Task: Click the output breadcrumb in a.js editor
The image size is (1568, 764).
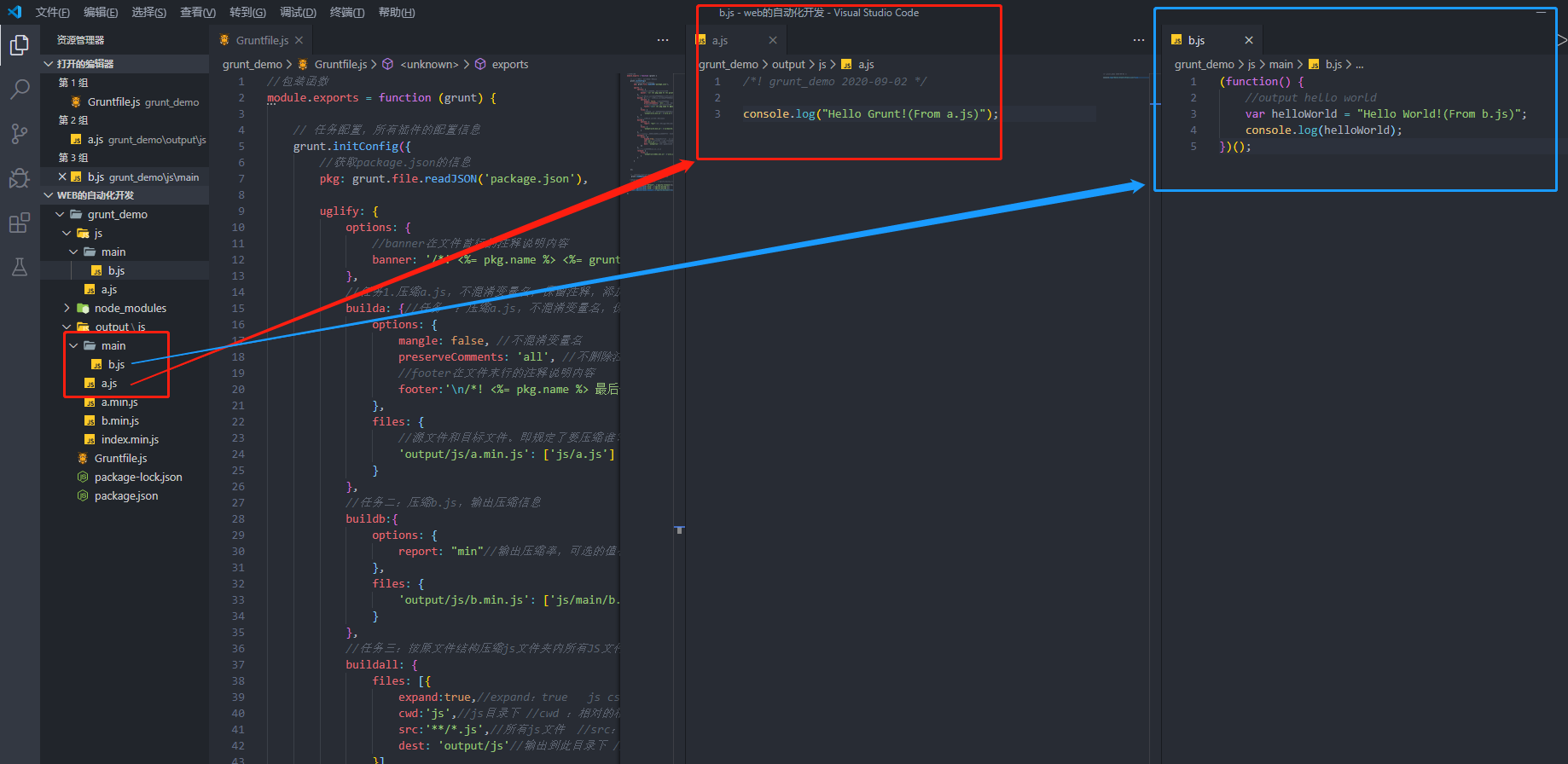Action: point(788,64)
